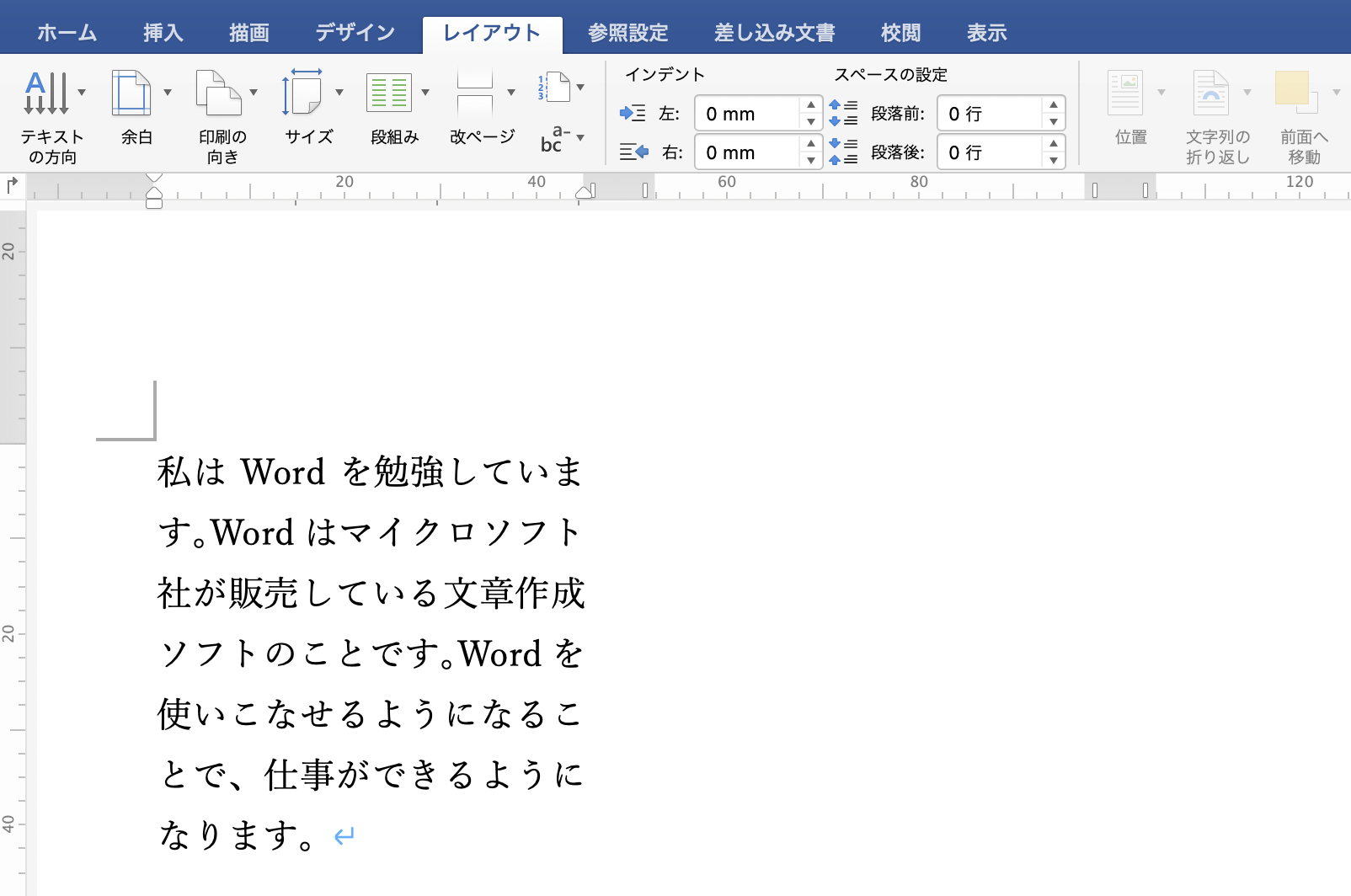Click the line "使いこなせるようになるこ"
This screenshot has height=896, width=1351.
pyautogui.click(x=371, y=714)
